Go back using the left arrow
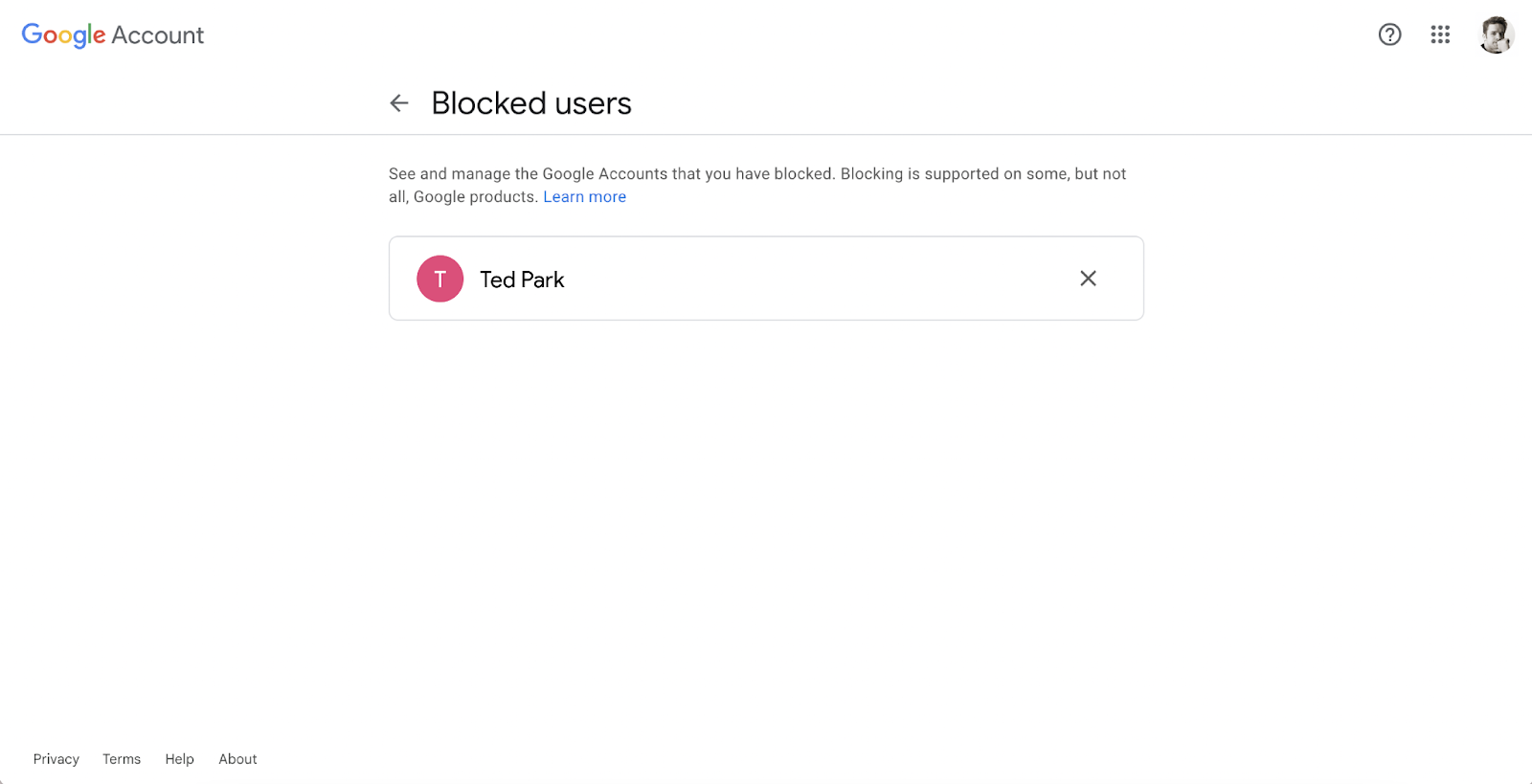Screen dimensions: 1532x784 click(399, 103)
